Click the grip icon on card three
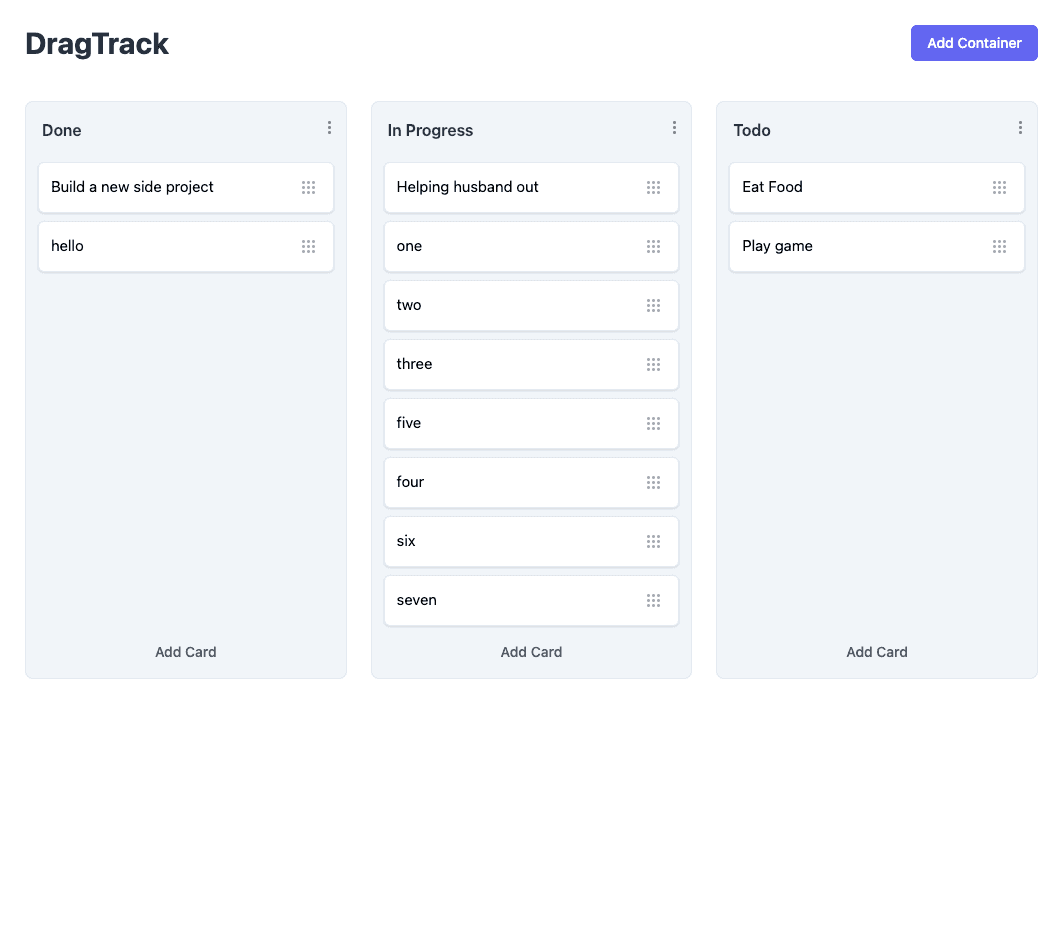Viewport: 1059px width, 933px height. click(x=654, y=364)
